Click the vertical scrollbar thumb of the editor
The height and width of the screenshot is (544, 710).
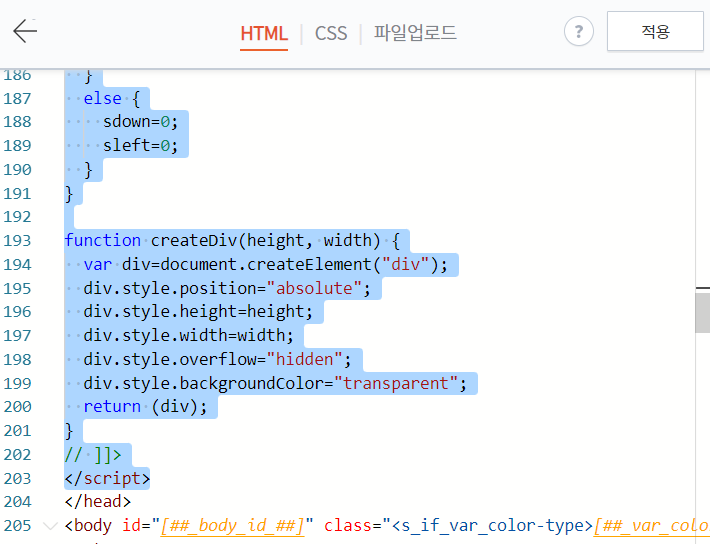pyautogui.click(x=702, y=313)
